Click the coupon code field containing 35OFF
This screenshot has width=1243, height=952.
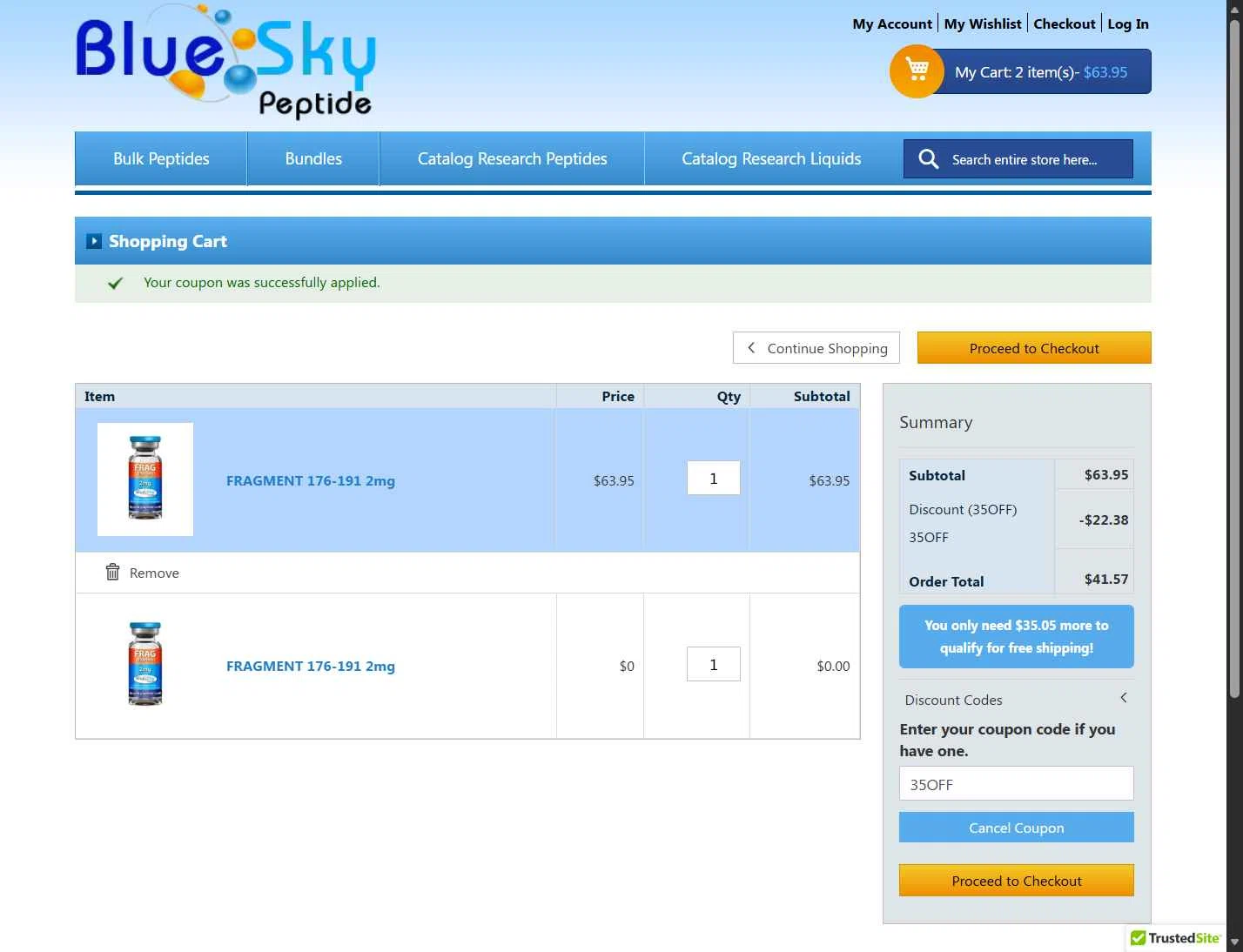pos(1017,783)
